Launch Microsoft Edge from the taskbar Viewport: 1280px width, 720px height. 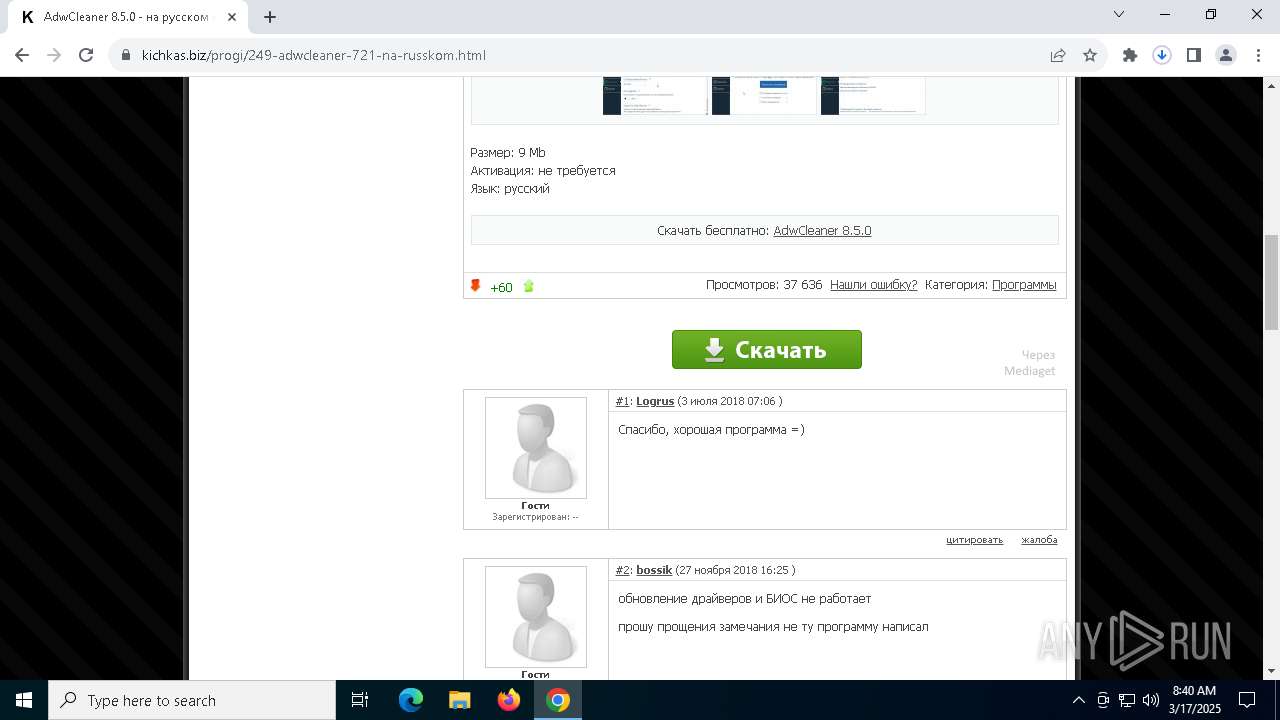pyautogui.click(x=411, y=700)
